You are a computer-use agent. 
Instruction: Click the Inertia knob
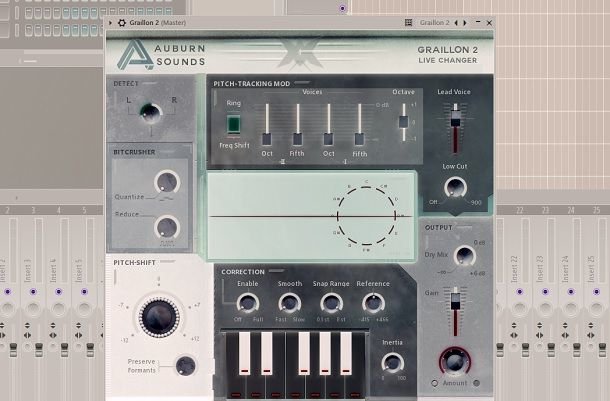point(393,363)
